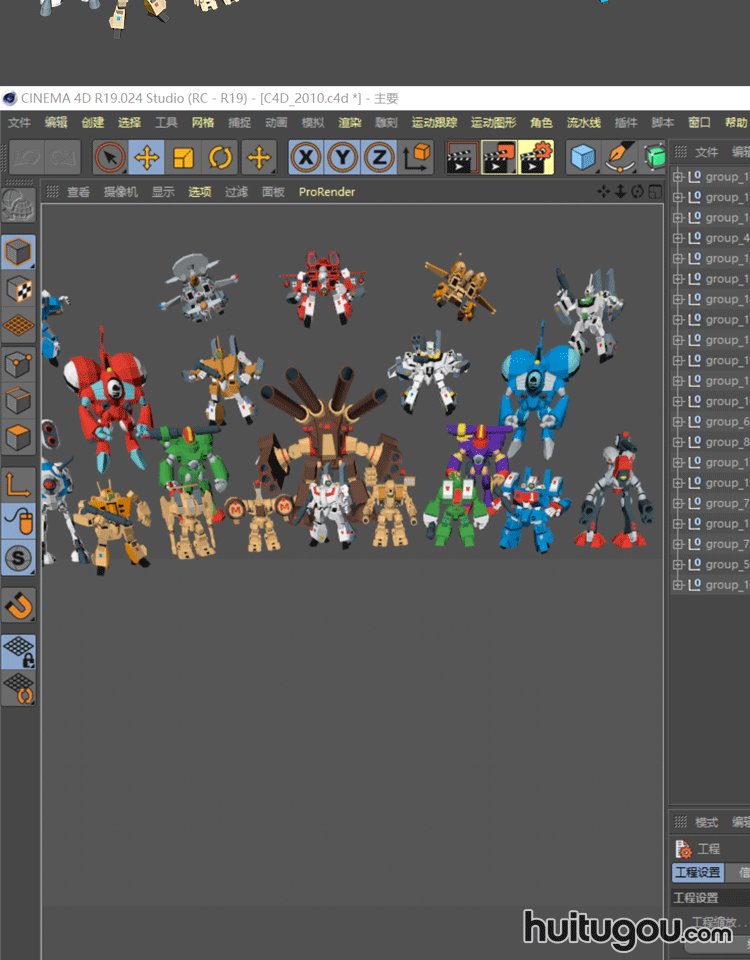750x960 pixels.
Task: Switch to the 工程设置 tab
Action: click(x=697, y=873)
